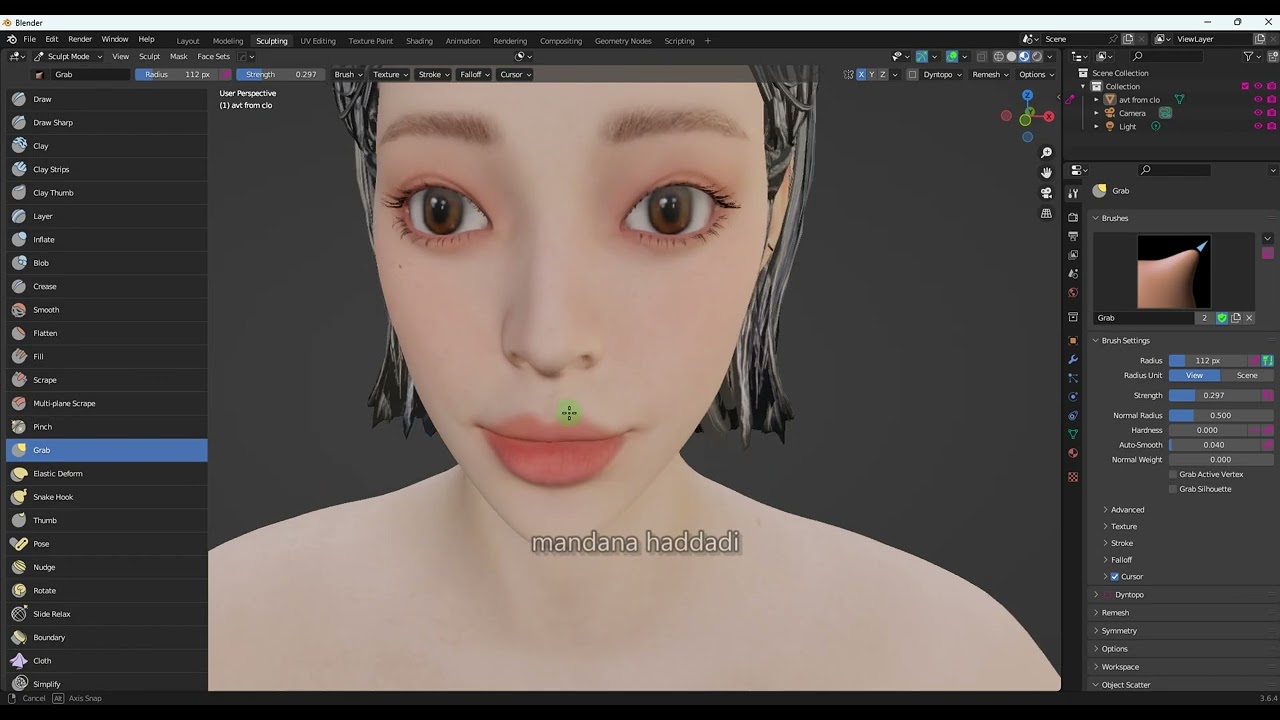Image resolution: width=1280 pixels, height=720 pixels.
Task: Switch to the Texture Paint workspace tab
Action: [x=370, y=41]
